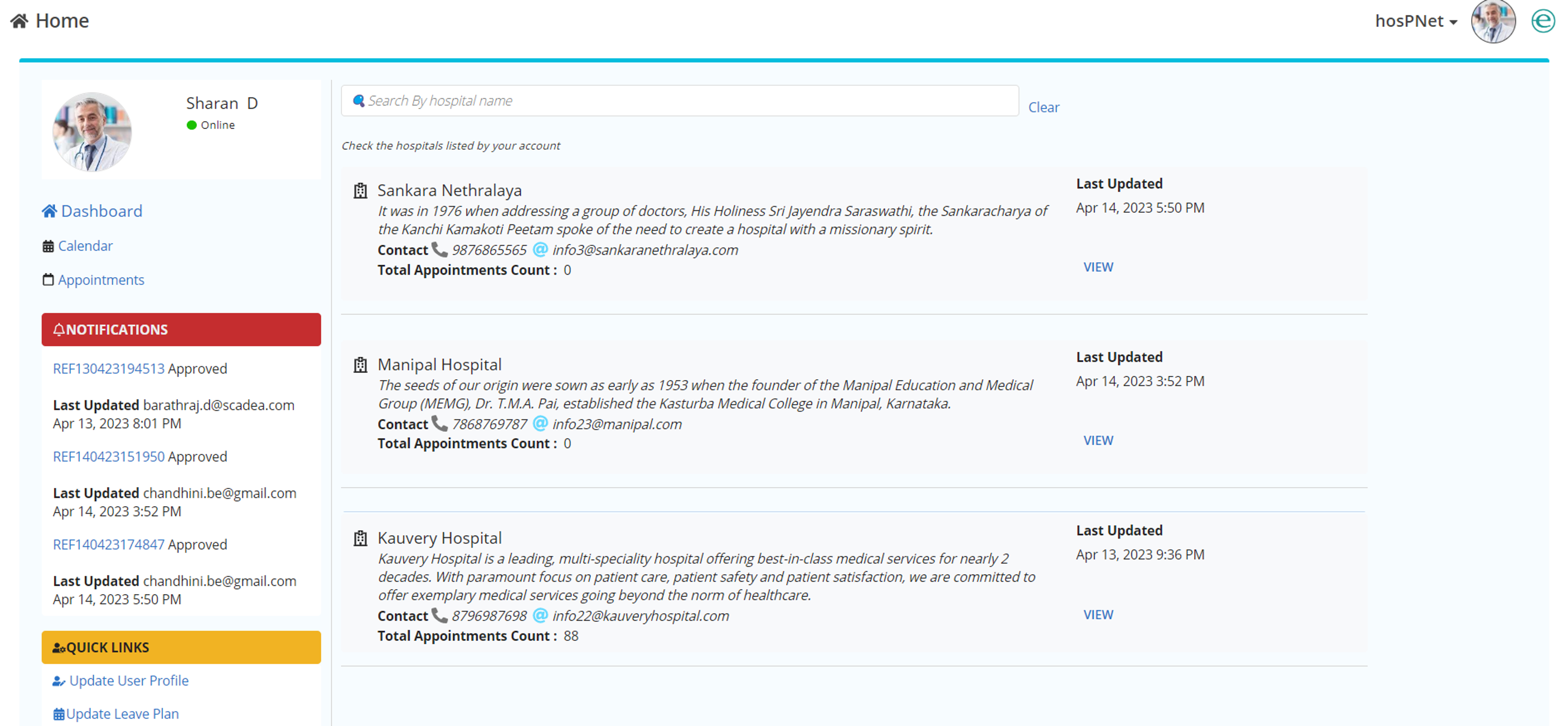
Task: Click the profile avatar in the header
Action: [x=1492, y=21]
